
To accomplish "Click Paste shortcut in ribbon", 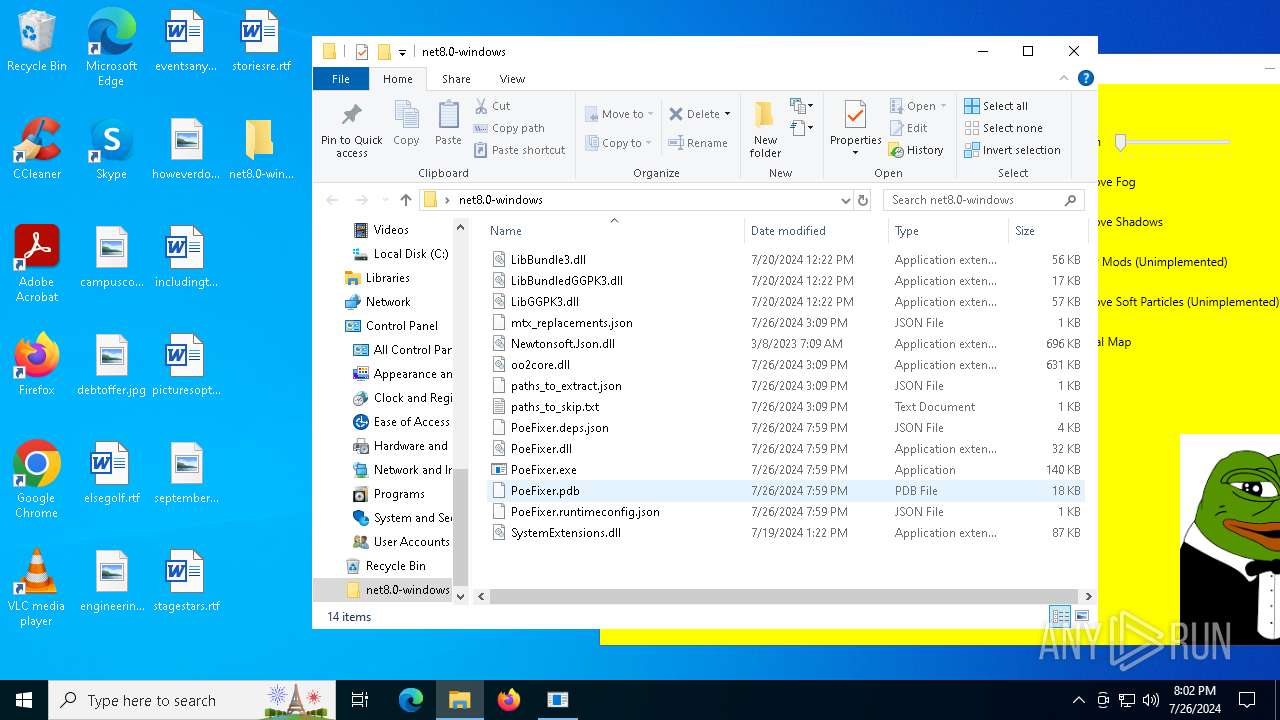I will [519, 150].
